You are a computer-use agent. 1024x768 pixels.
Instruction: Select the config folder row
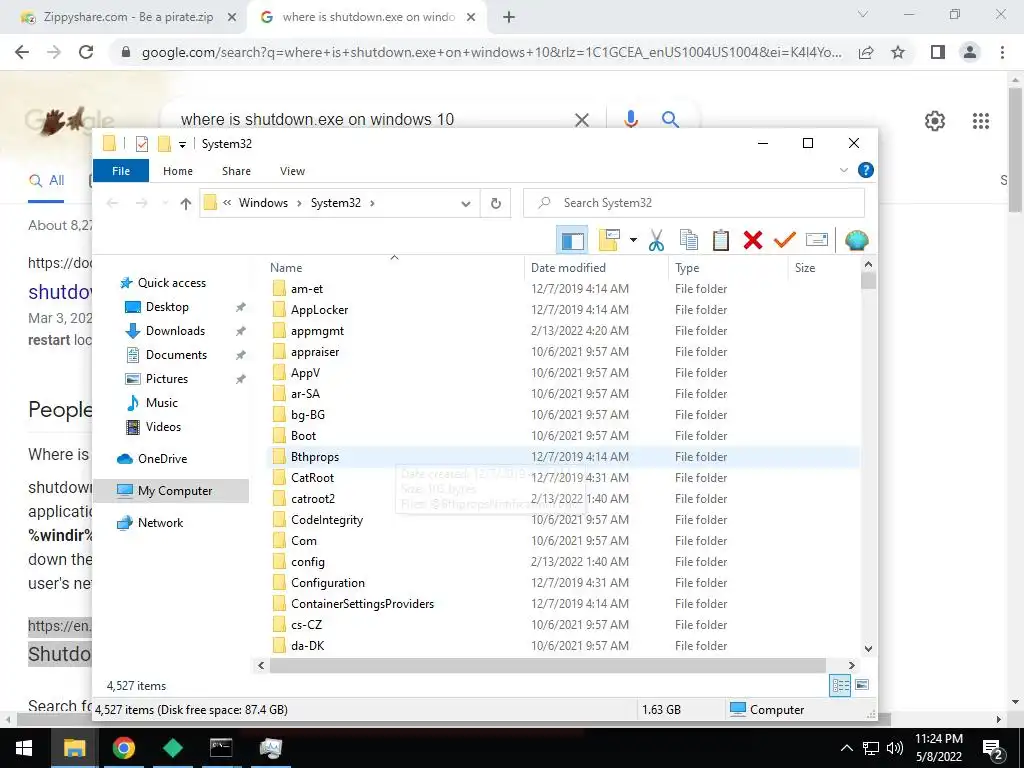point(563,562)
